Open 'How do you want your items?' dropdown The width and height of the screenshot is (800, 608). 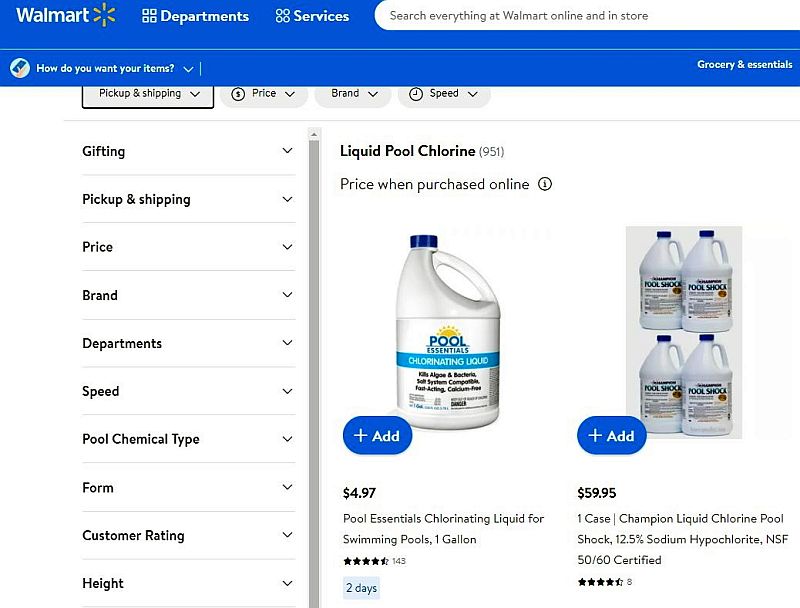point(114,68)
